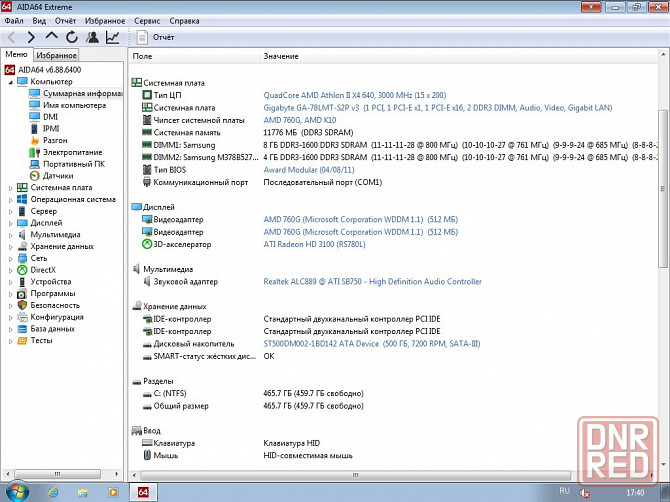670x502 pixels.
Task: Click the horizontal scrollbar of the report pane
Action: tap(356, 475)
